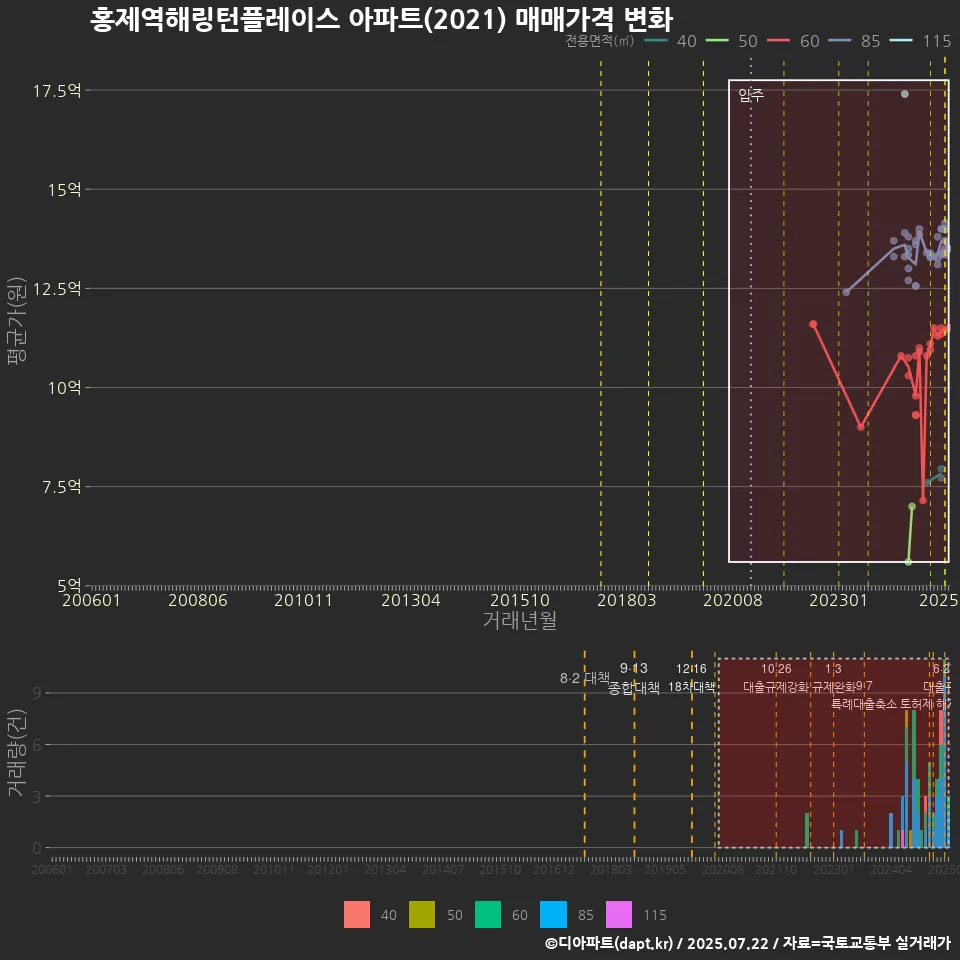The width and height of the screenshot is (960, 960).
Task: Click the blue 85㎡ swatch in bottom legend
Action: (553, 915)
